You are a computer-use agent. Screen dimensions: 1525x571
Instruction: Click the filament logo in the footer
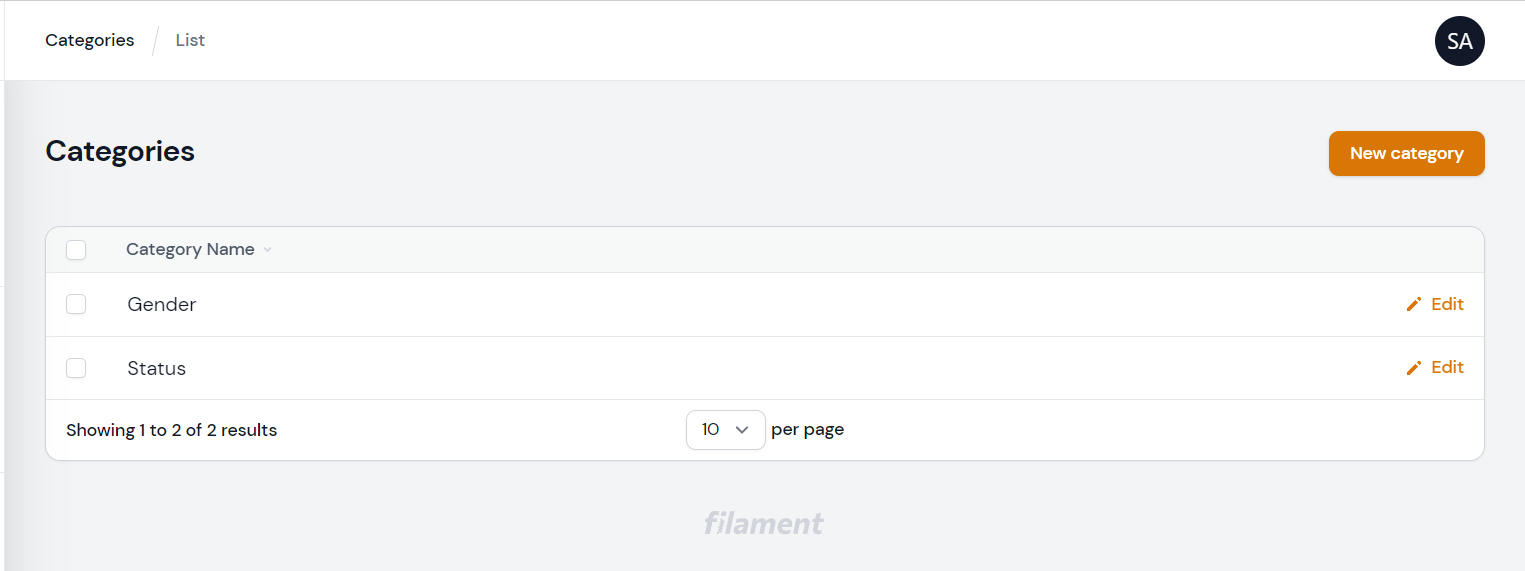click(763, 523)
